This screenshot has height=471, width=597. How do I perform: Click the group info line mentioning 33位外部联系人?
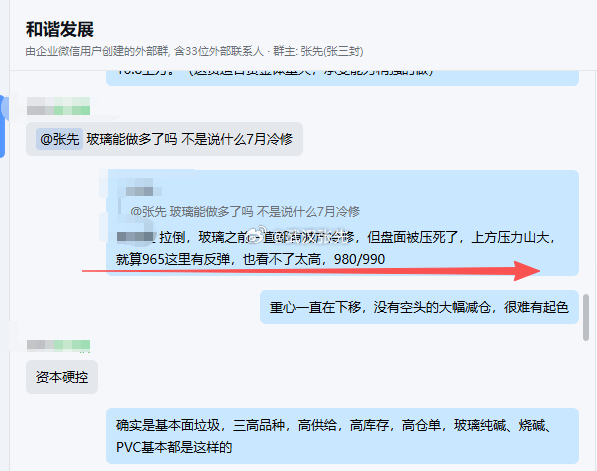(194, 51)
